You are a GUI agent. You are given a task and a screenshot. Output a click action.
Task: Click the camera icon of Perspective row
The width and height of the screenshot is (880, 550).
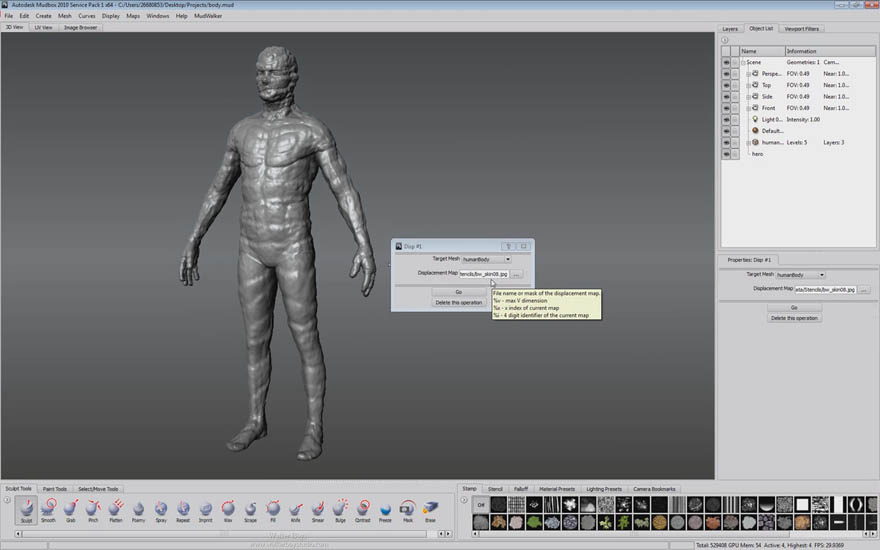755,74
